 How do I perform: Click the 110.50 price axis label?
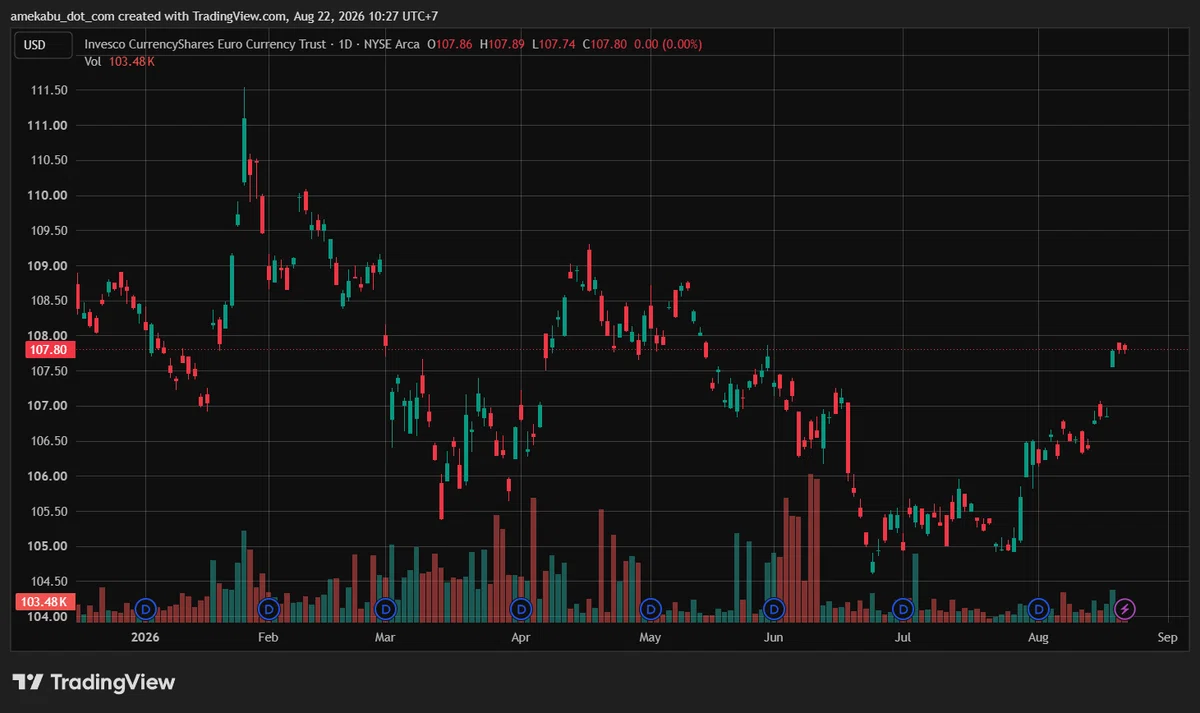pyautogui.click(x=49, y=160)
